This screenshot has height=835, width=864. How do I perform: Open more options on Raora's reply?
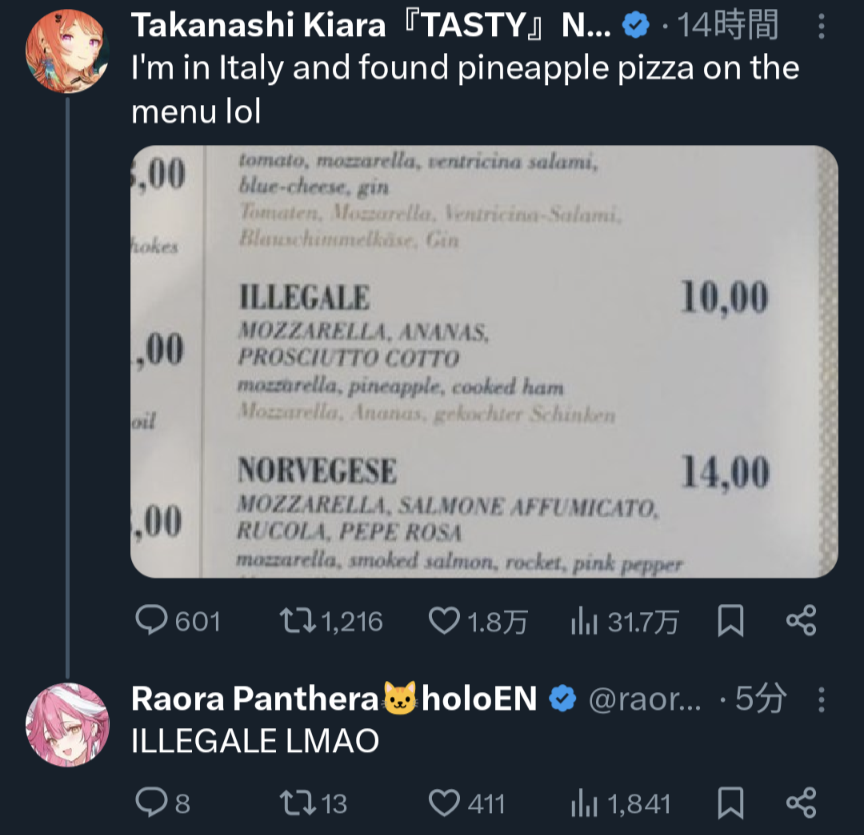point(821,700)
